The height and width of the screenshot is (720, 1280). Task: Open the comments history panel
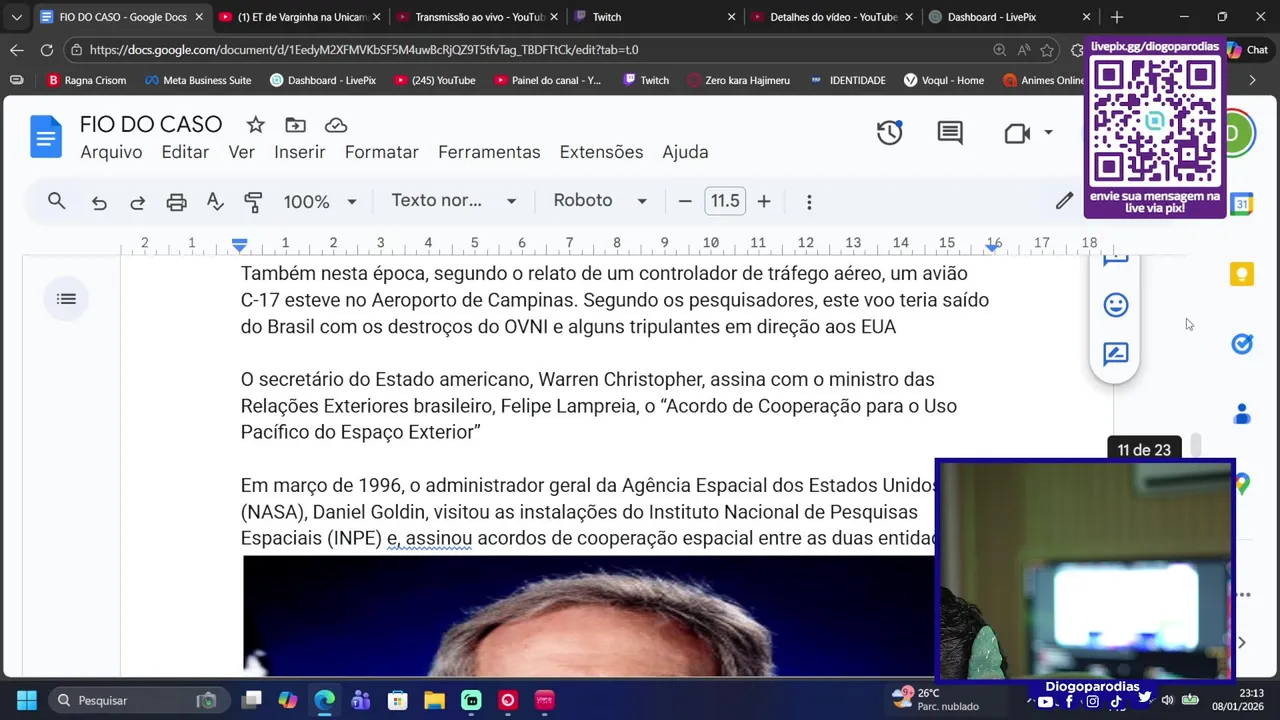pyautogui.click(x=950, y=133)
